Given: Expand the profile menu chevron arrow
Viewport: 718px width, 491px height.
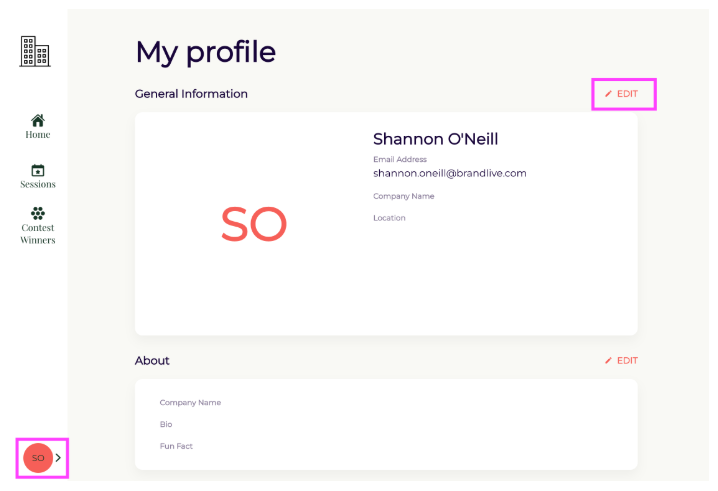Looking at the screenshot, I should 58,458.
